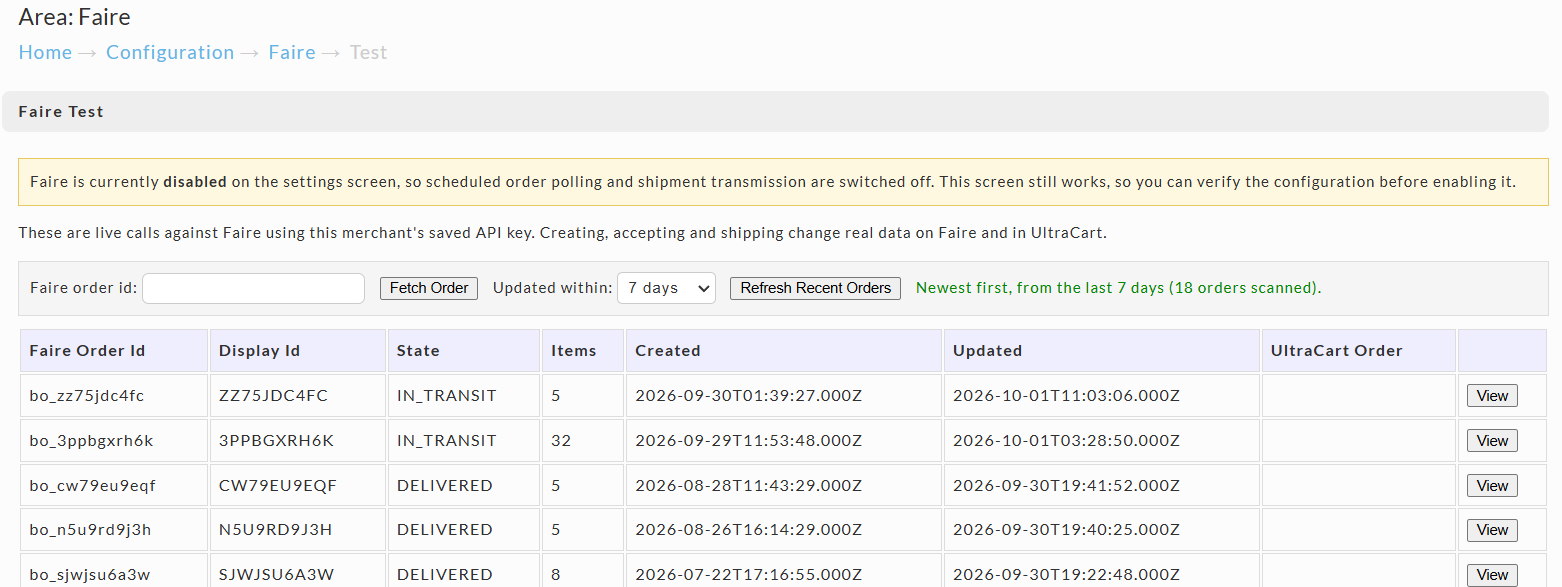Select DELIVERED state of order CW79EU9EQF
1562x587 pixels.
(x=463, y=486)
